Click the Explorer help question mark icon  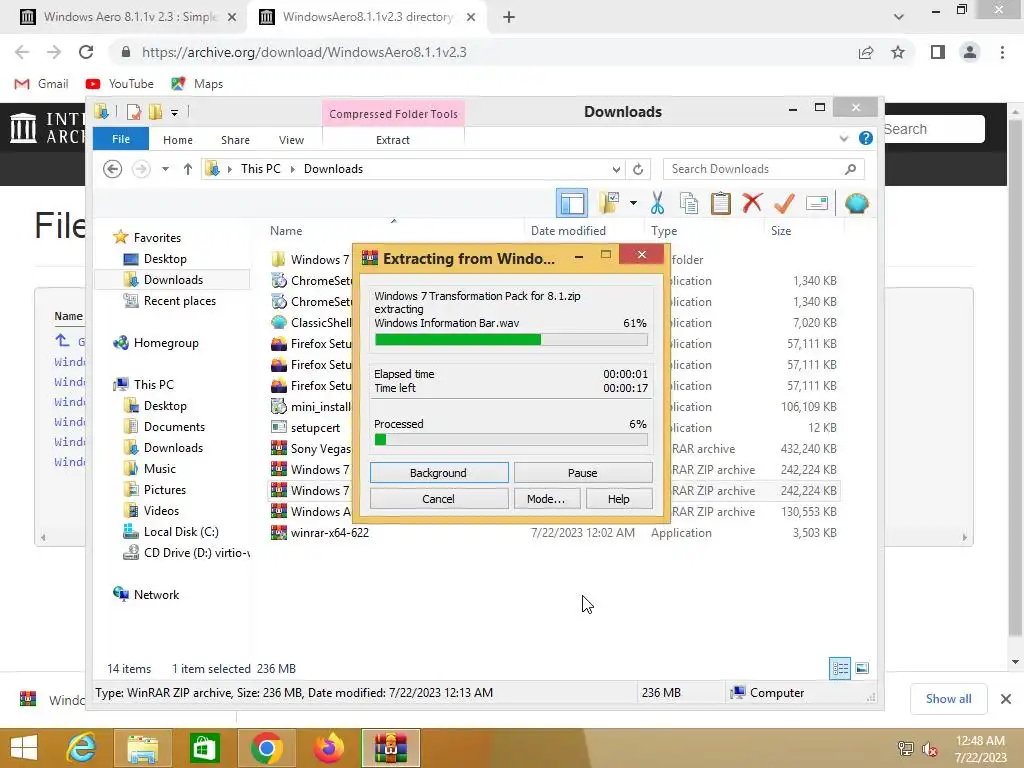[x=865, y=138]
